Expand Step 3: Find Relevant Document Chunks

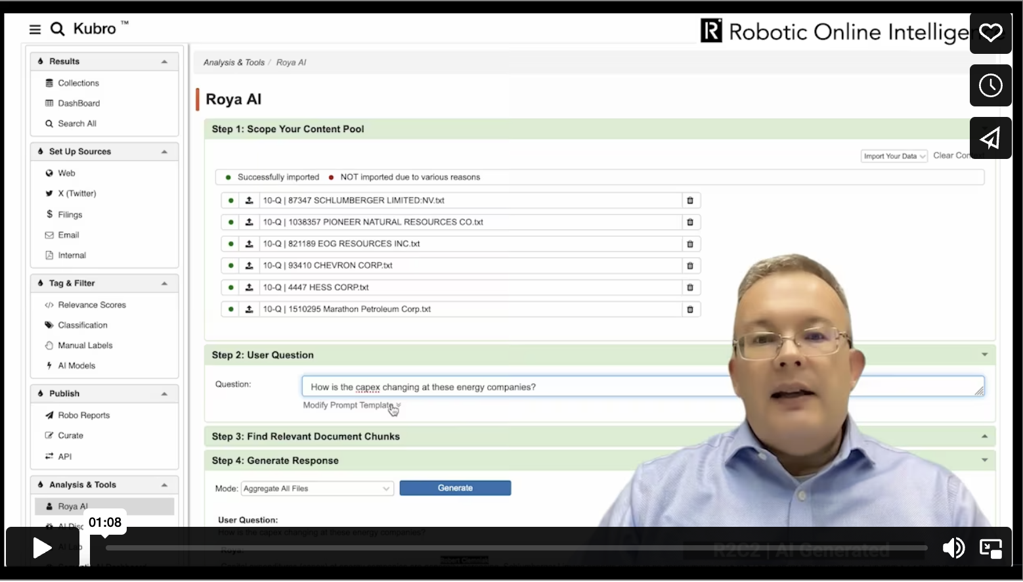[985, 436]
